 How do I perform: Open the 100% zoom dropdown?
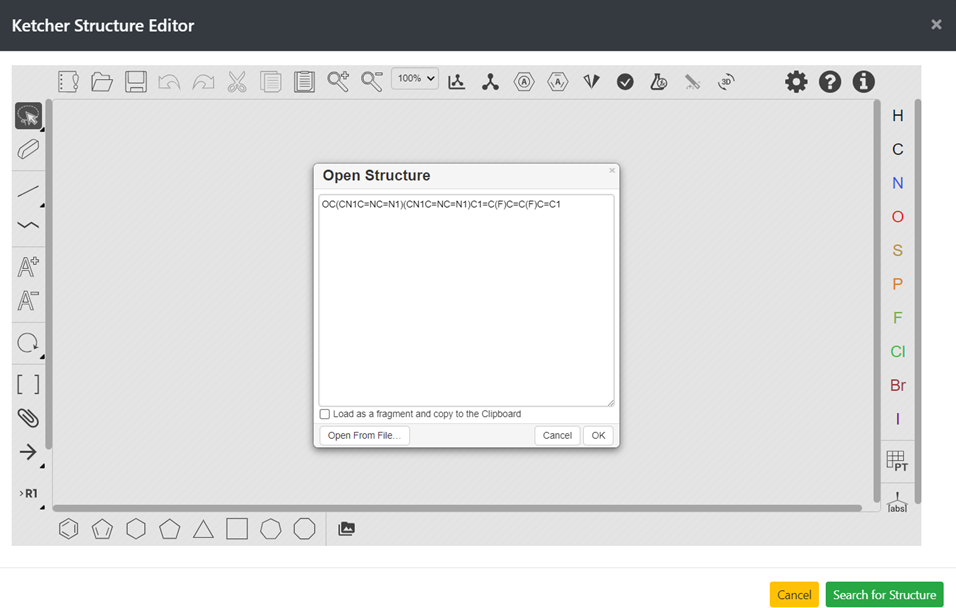pos(415,78)
